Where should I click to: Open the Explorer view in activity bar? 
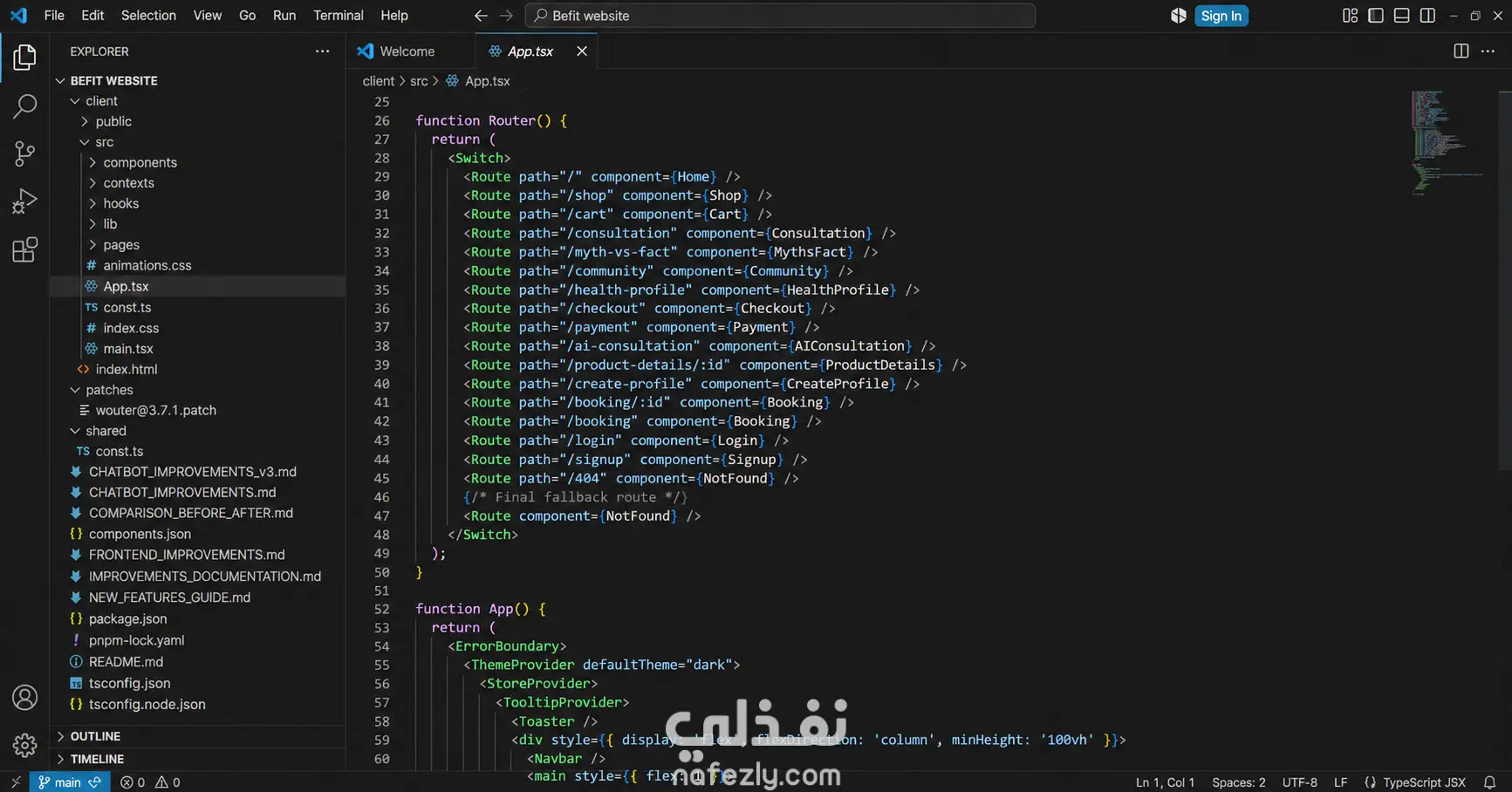24,58
